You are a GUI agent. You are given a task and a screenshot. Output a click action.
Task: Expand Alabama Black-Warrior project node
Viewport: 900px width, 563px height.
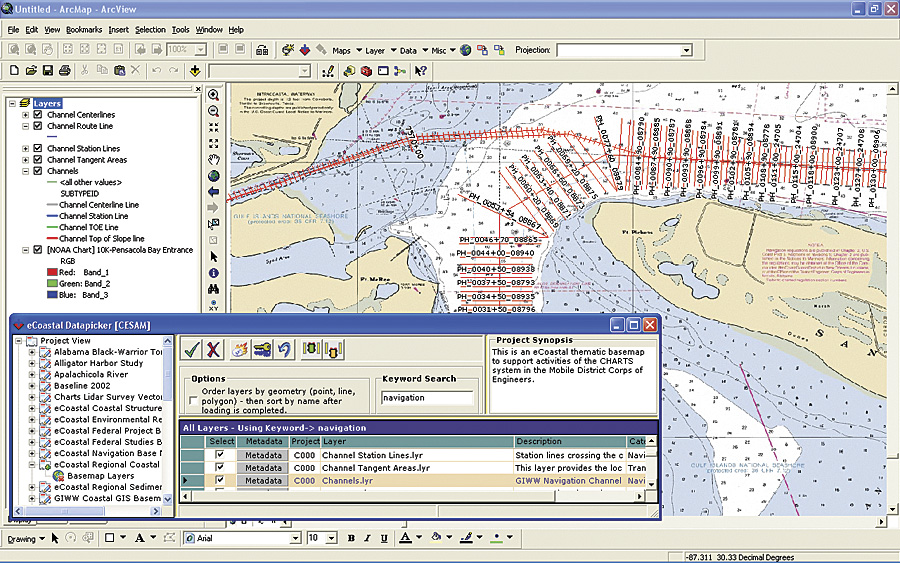click(x=32, y=352)
